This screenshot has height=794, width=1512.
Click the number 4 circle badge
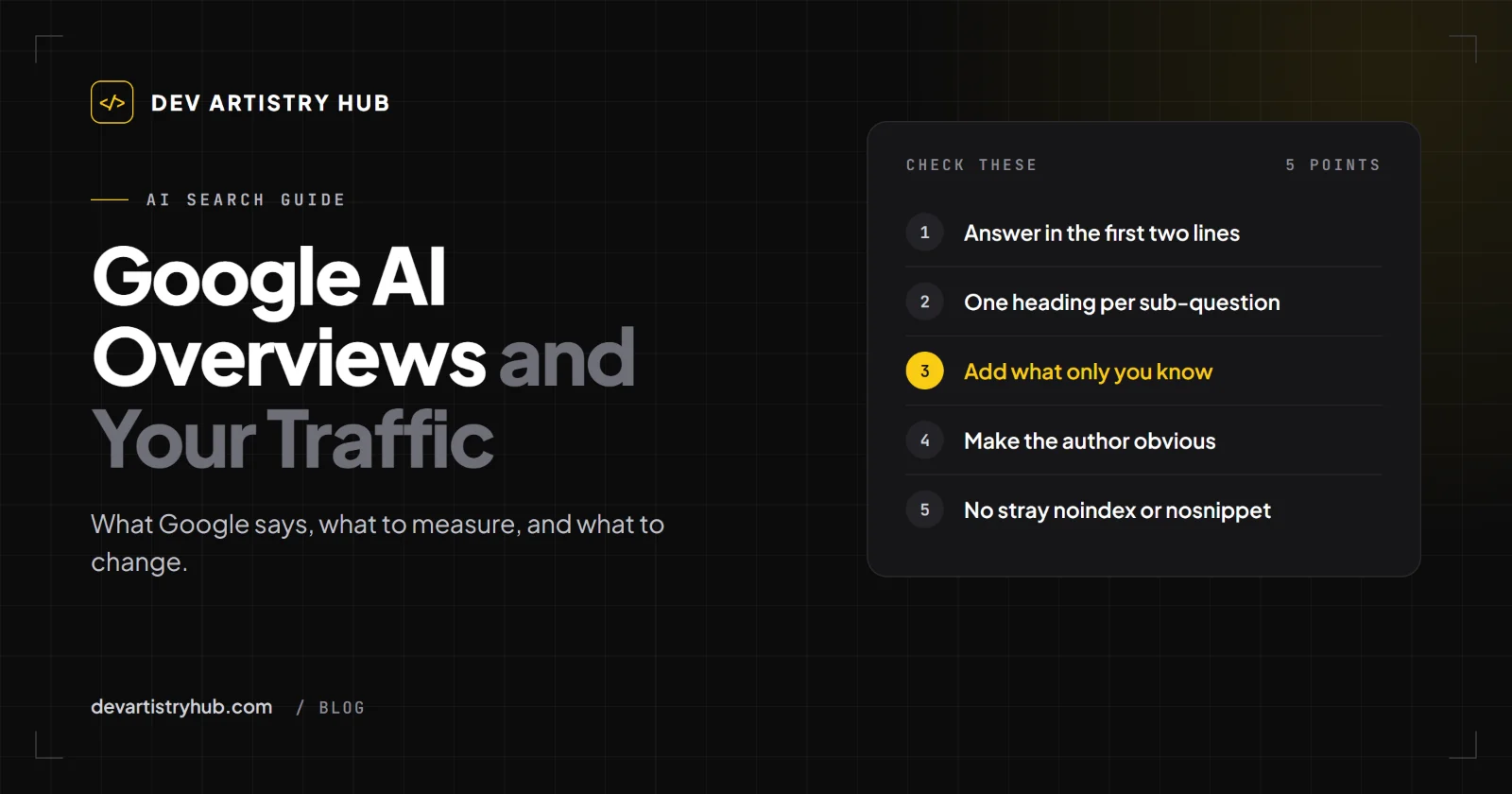pos(925,440)
